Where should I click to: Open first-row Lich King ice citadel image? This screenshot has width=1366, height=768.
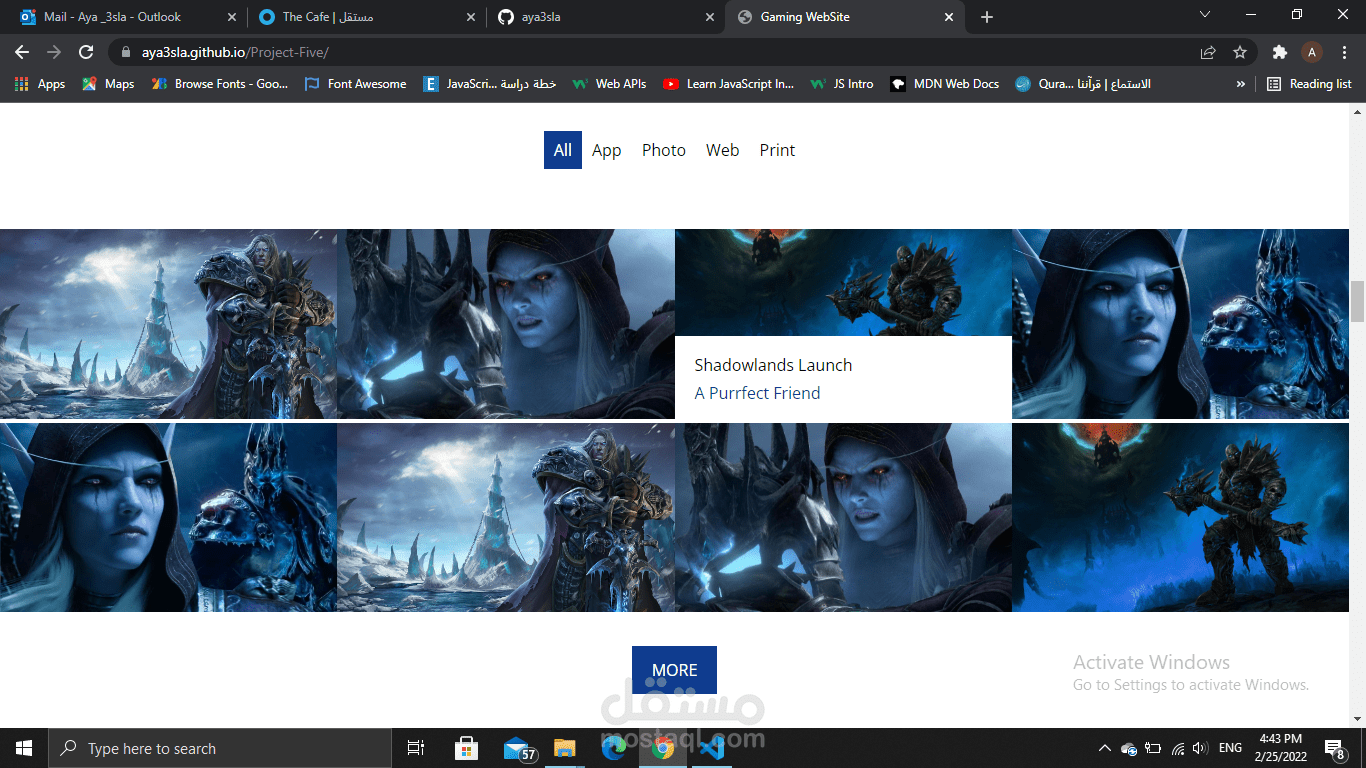click(168, 324)
